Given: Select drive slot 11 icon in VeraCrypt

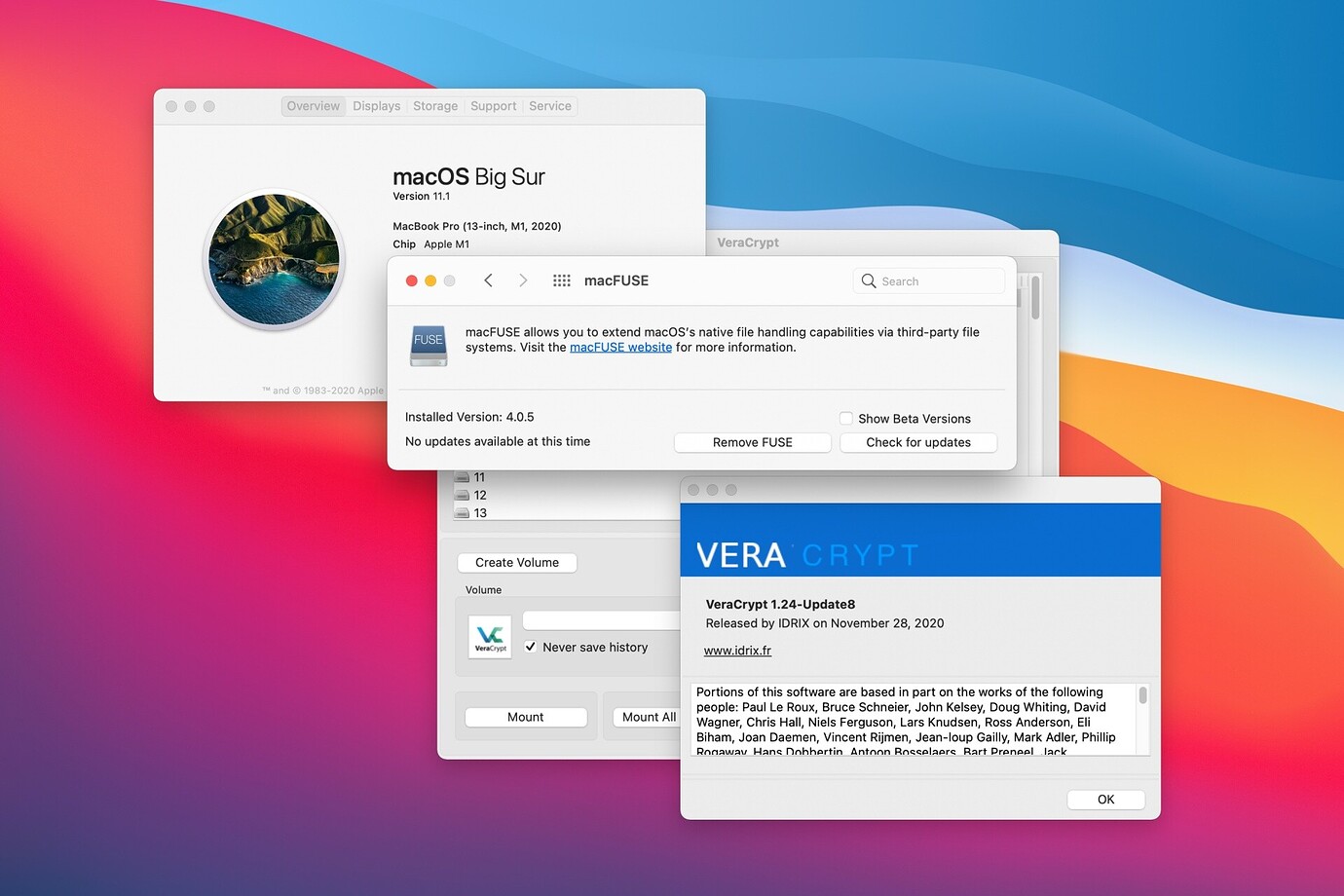Looking at the screenshot, I should pos(463,477).
